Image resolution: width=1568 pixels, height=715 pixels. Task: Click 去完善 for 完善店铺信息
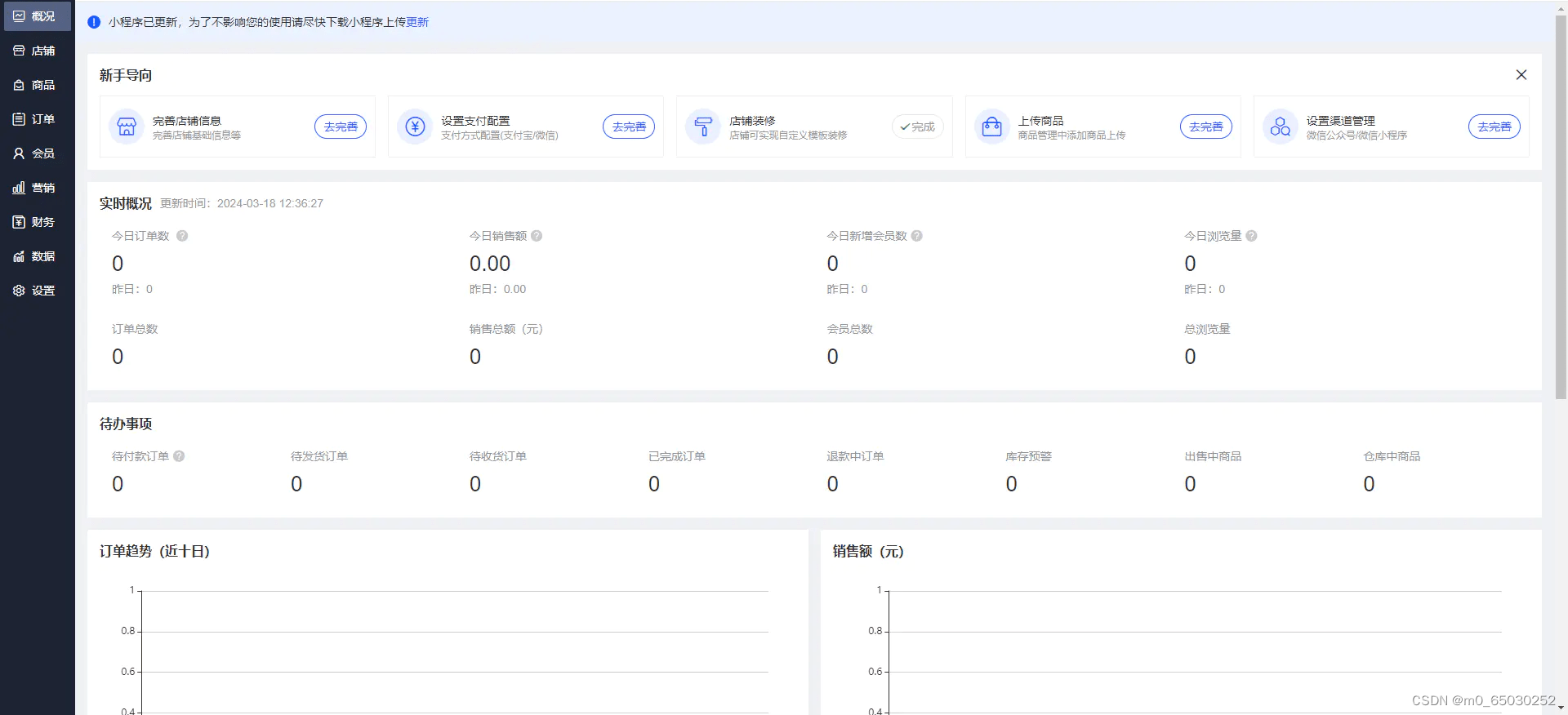pyautogui.click(x=341, y=127)
